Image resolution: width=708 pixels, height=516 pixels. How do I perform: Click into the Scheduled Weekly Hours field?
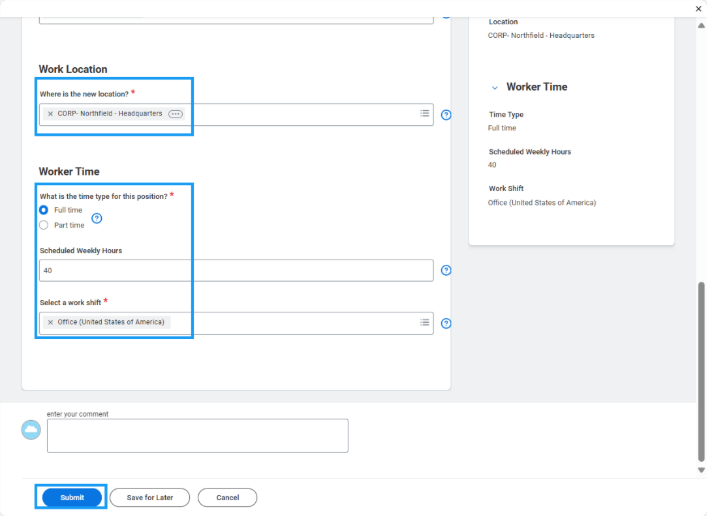(236, 270)
